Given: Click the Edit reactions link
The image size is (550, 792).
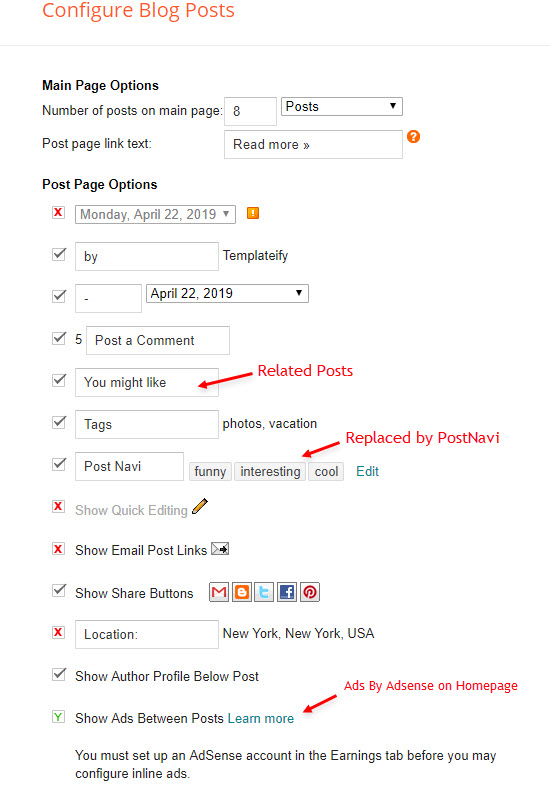Looking at the screenshot, I should pyautogui.click(x=367, y=471).
